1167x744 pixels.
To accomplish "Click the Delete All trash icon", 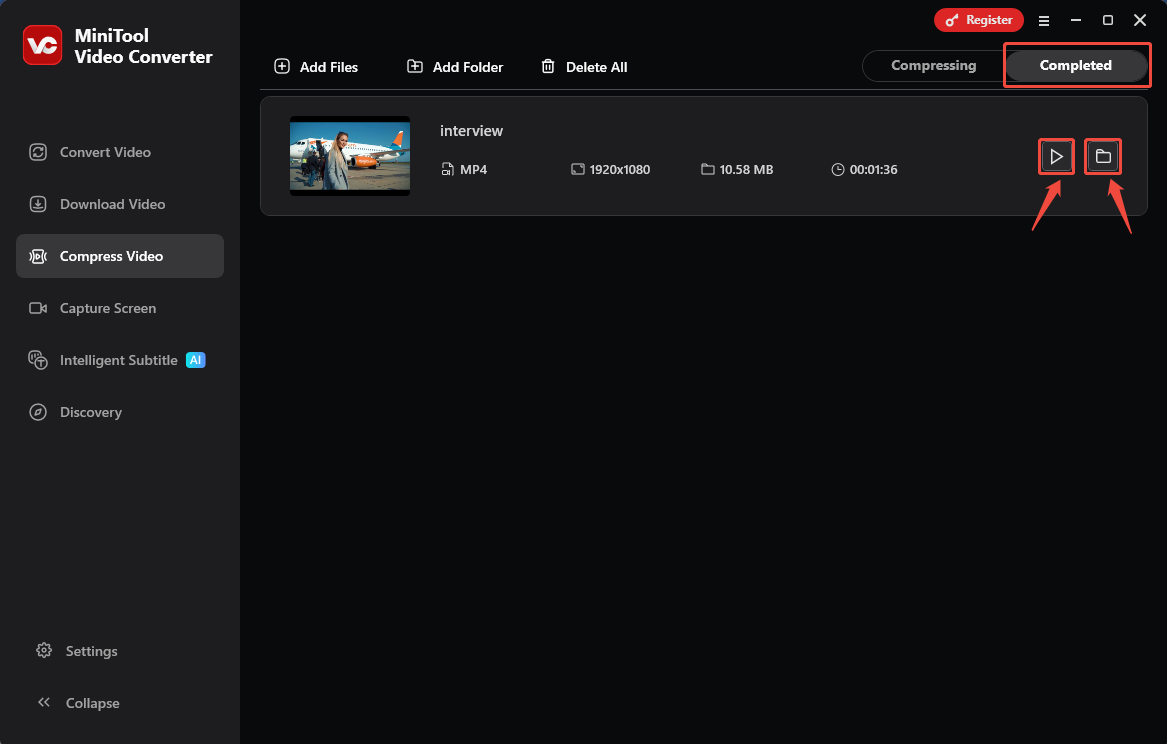I will pyautogui.click(x=548, y=66).
